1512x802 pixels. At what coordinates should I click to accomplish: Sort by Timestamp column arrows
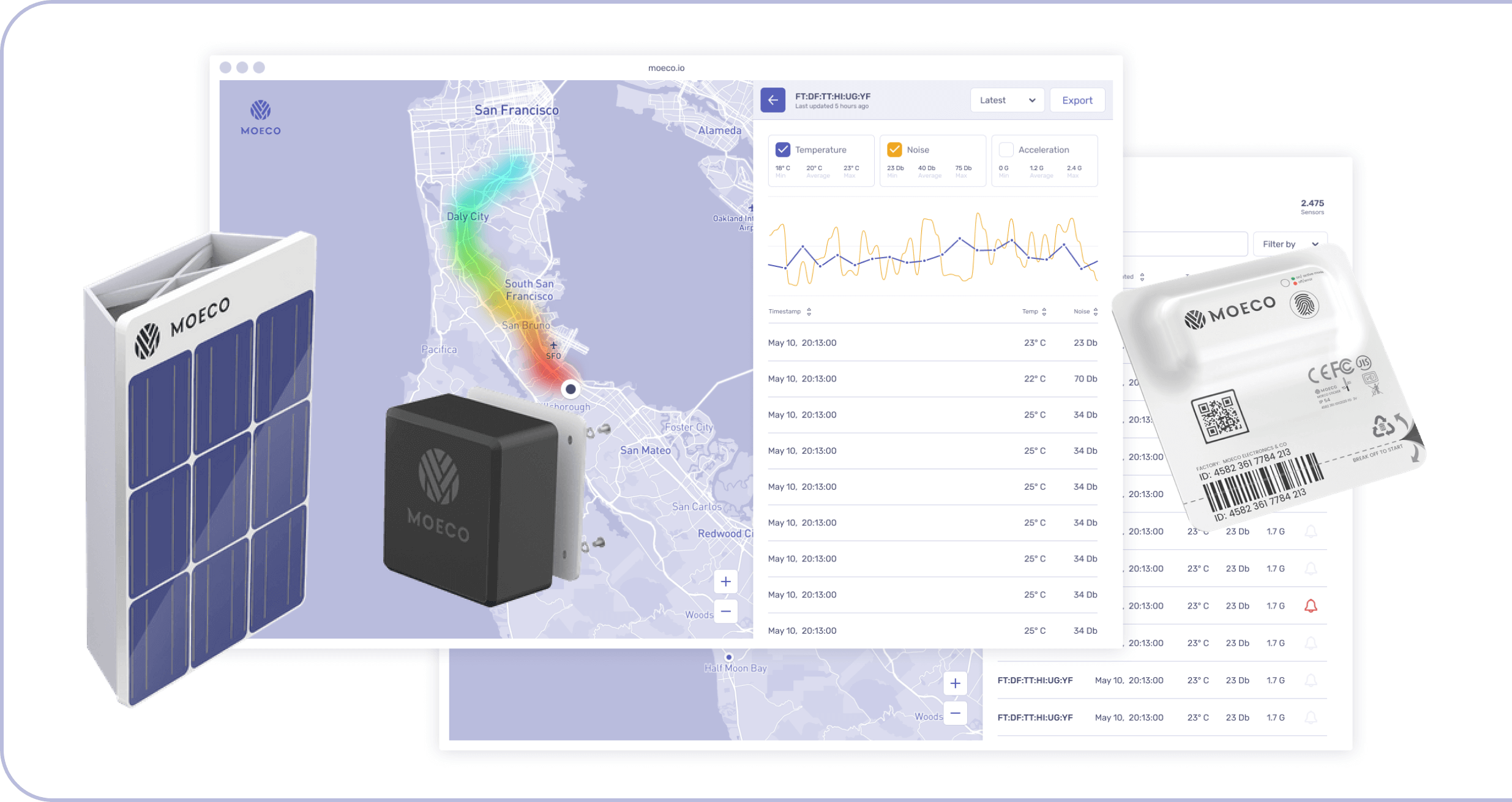tap(809, 312)
